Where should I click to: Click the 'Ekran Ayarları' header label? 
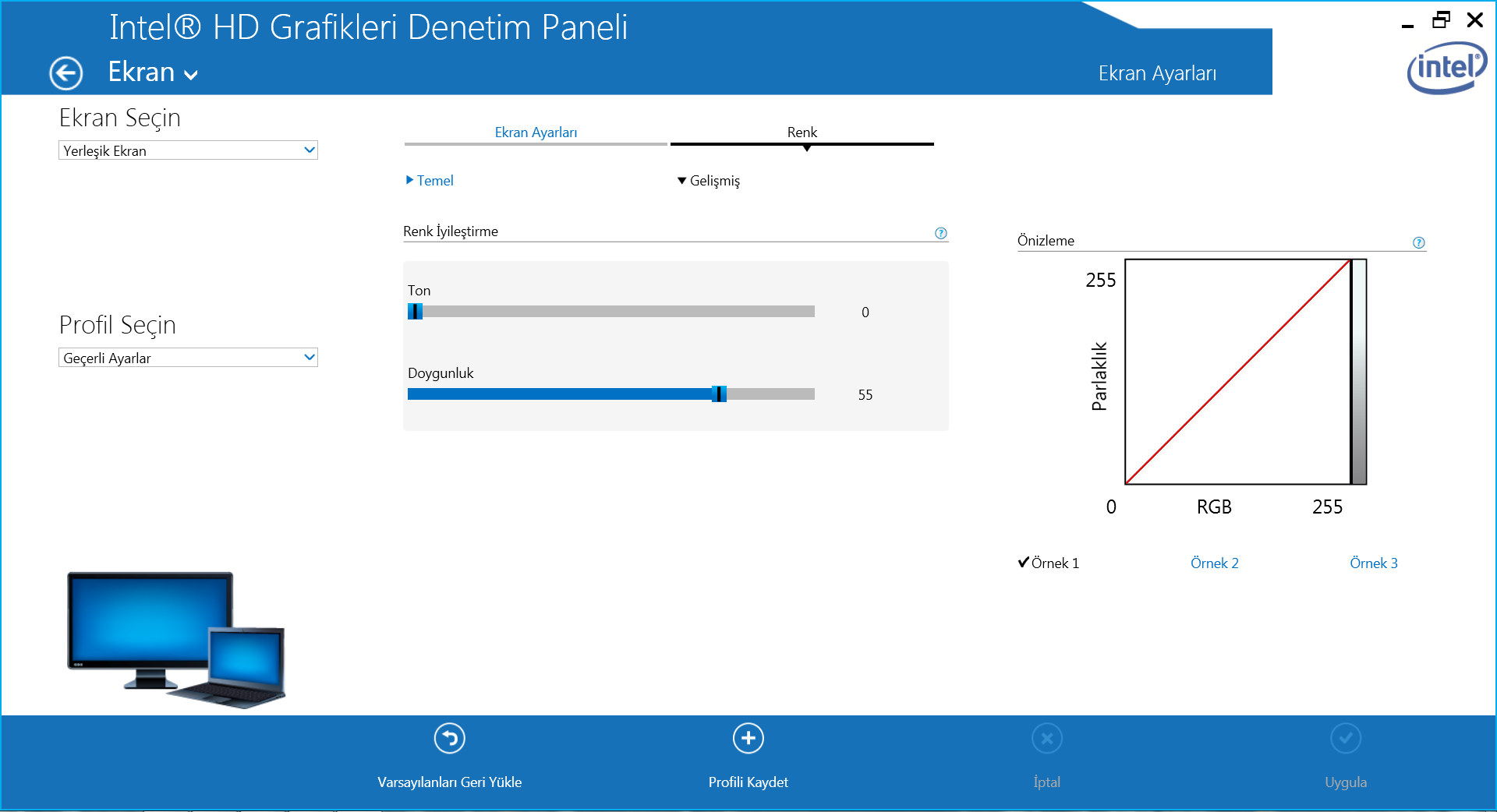pos(1157,73)
